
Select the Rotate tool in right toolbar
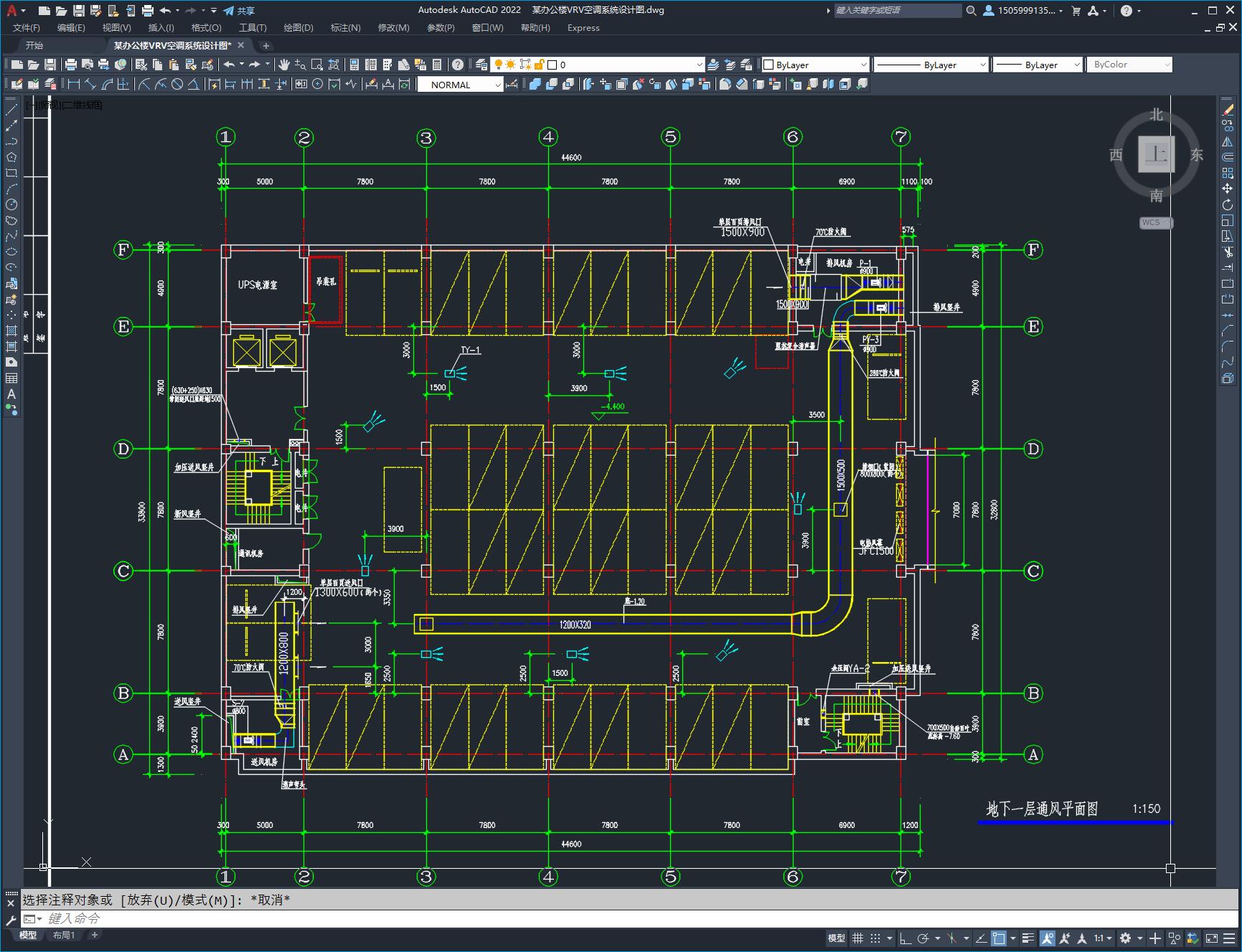pos(1228,204)
